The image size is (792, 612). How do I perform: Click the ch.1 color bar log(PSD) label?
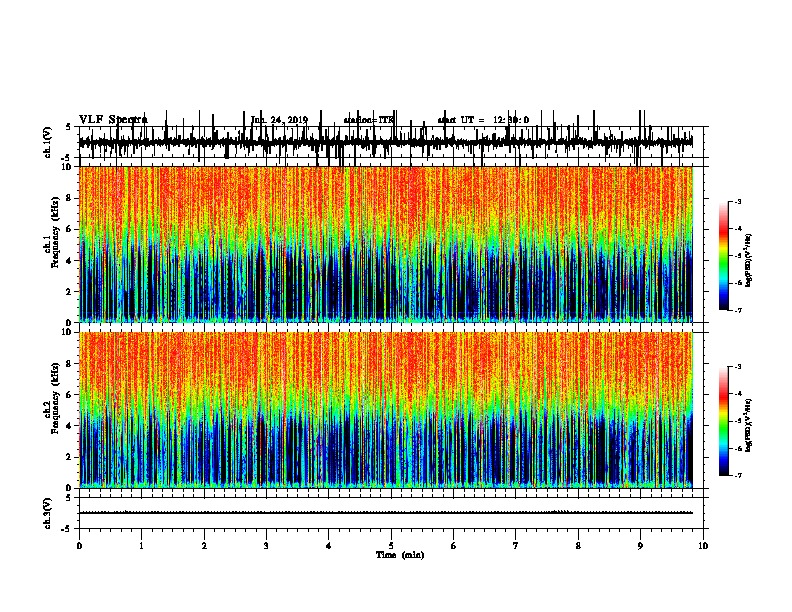pos(748,261)
